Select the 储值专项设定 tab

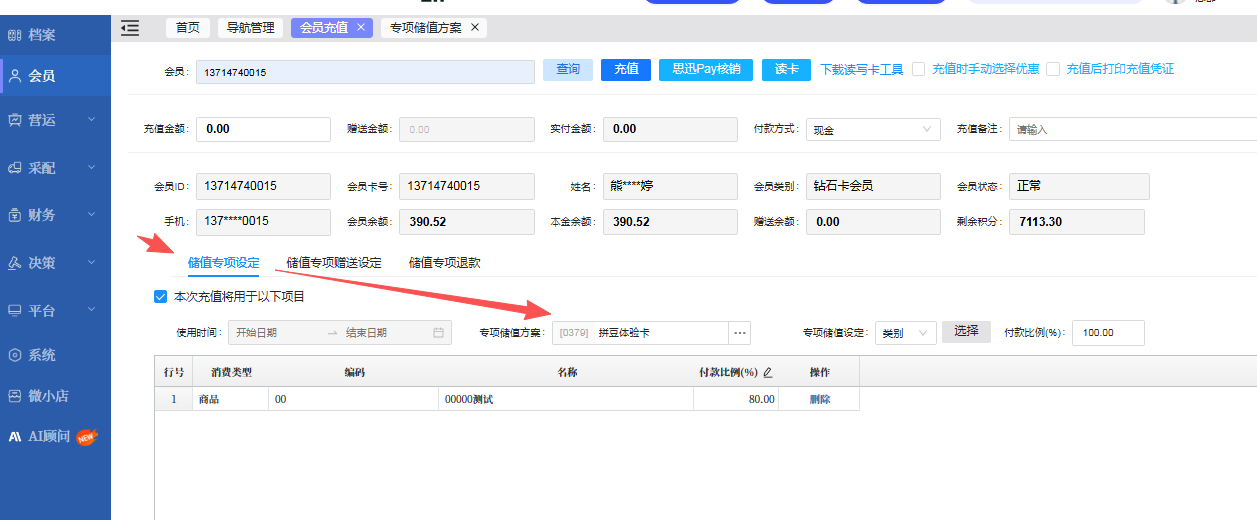(224, 263)
